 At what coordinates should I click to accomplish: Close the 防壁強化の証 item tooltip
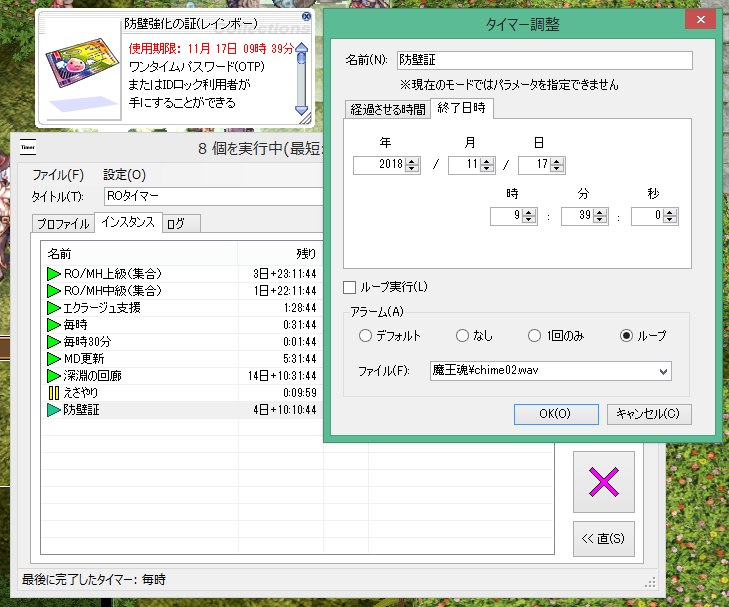(305, 18)
